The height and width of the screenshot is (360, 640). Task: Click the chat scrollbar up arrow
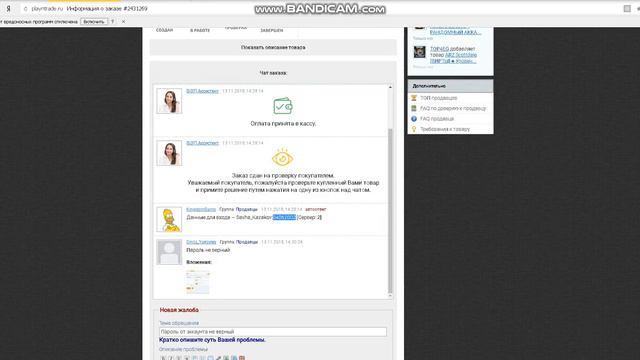(x=390, y=87)
